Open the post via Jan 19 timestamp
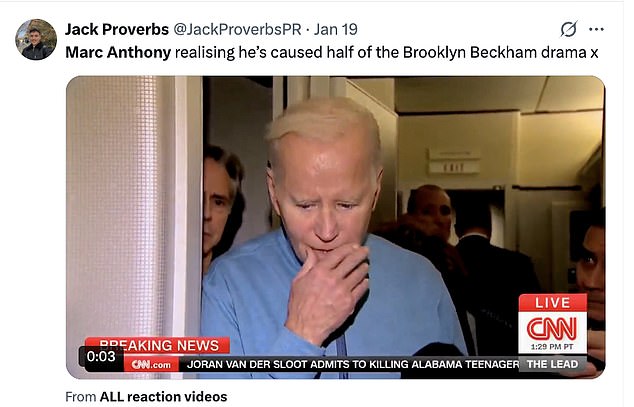The image size is (634, 407). tap(336, 29)
